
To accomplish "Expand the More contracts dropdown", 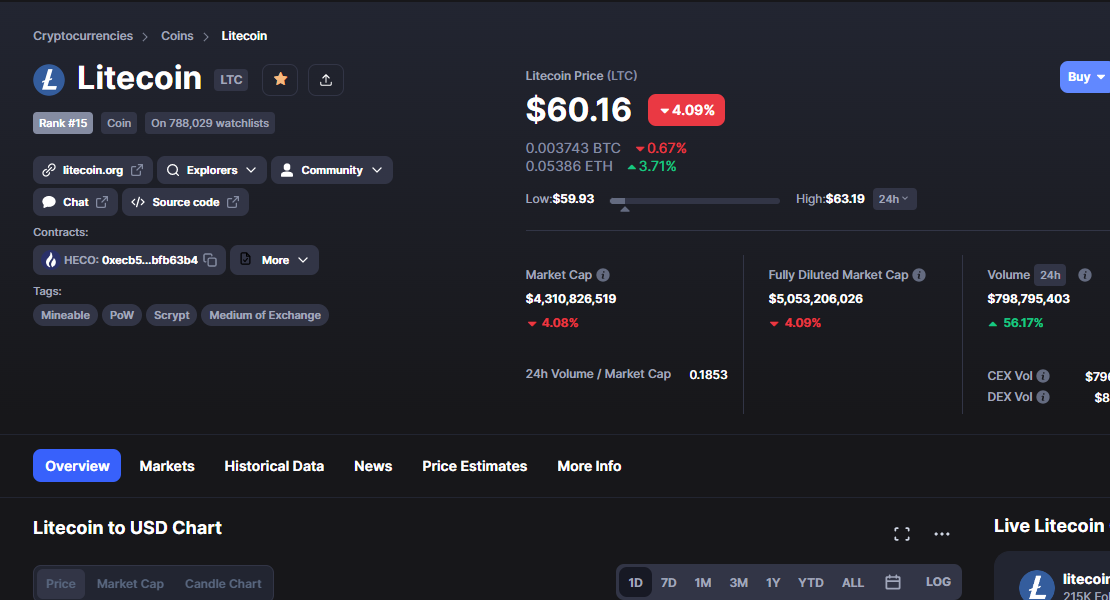I will coord(274,260).
